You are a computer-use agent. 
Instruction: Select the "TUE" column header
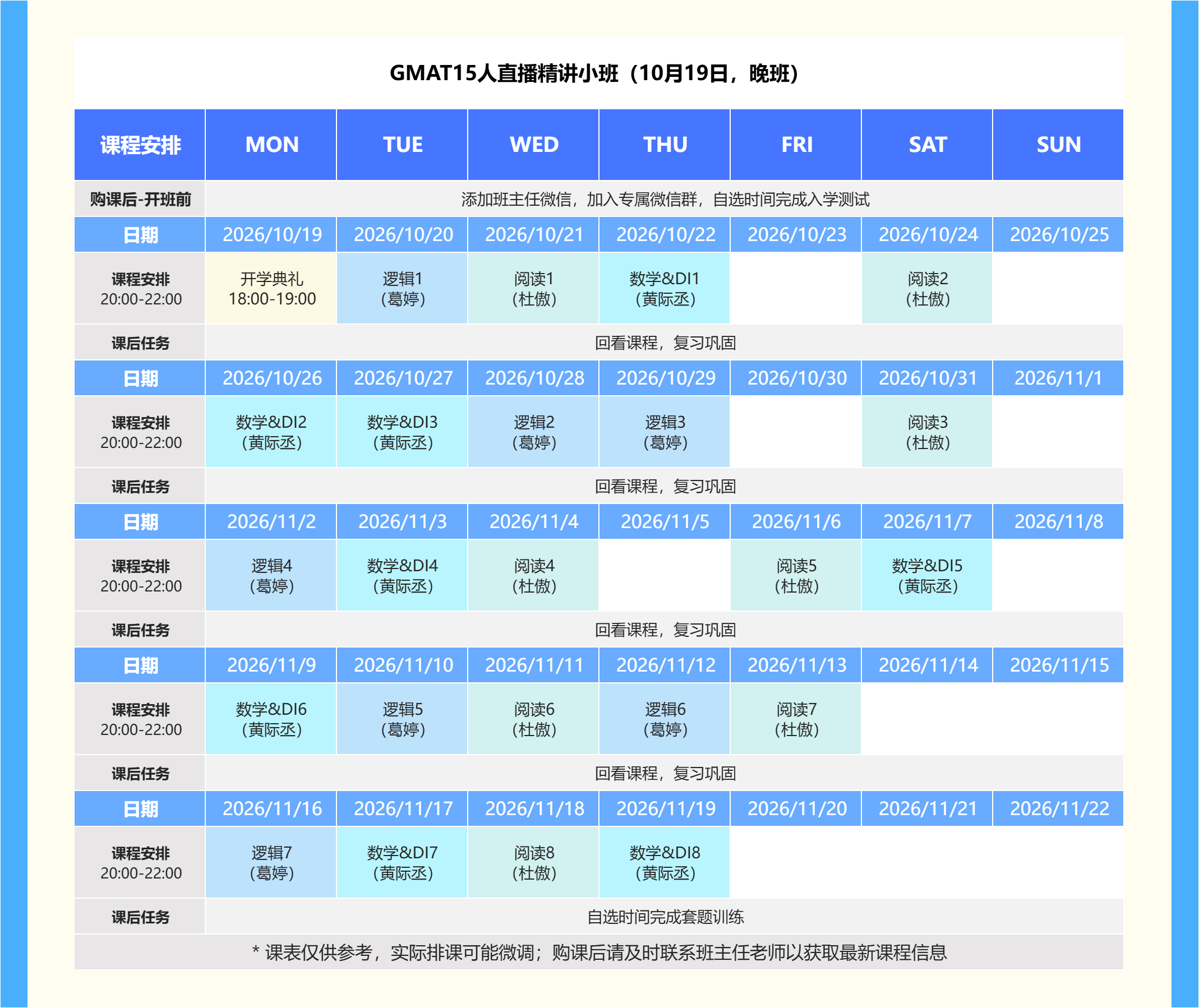click(402, 145)
